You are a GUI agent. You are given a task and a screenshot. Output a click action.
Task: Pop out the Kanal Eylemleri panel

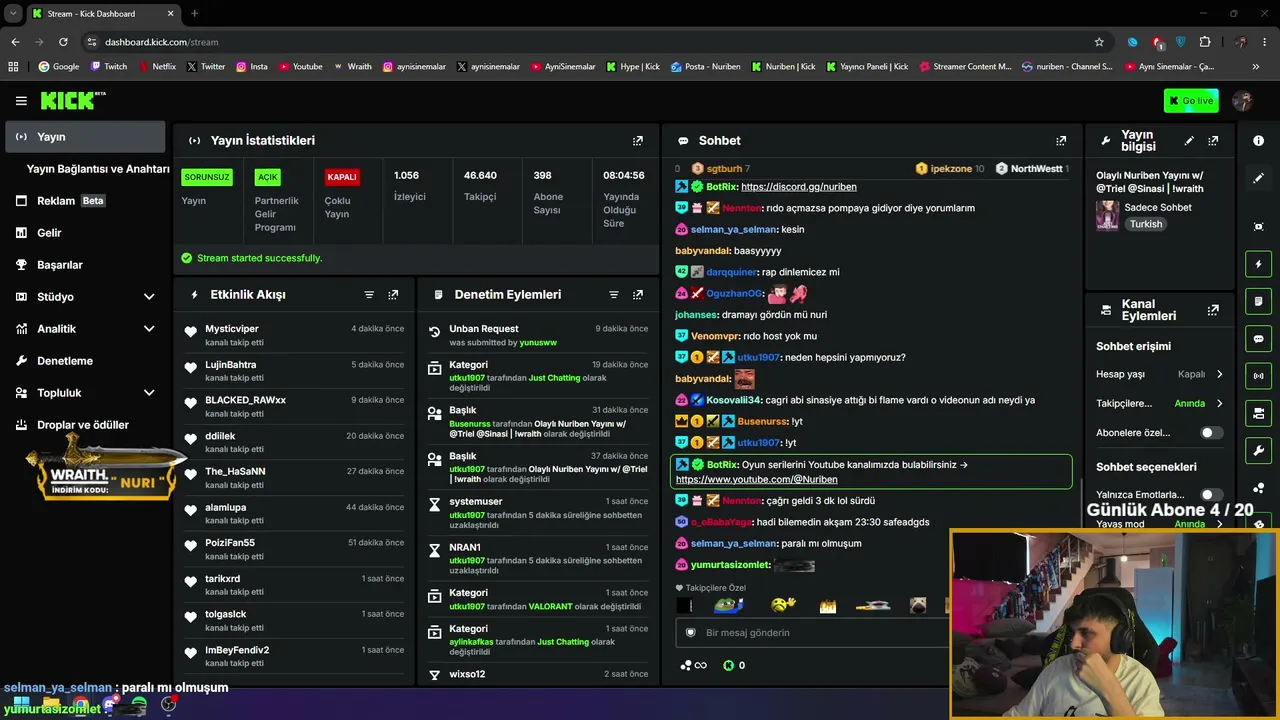click(1213, 310)
